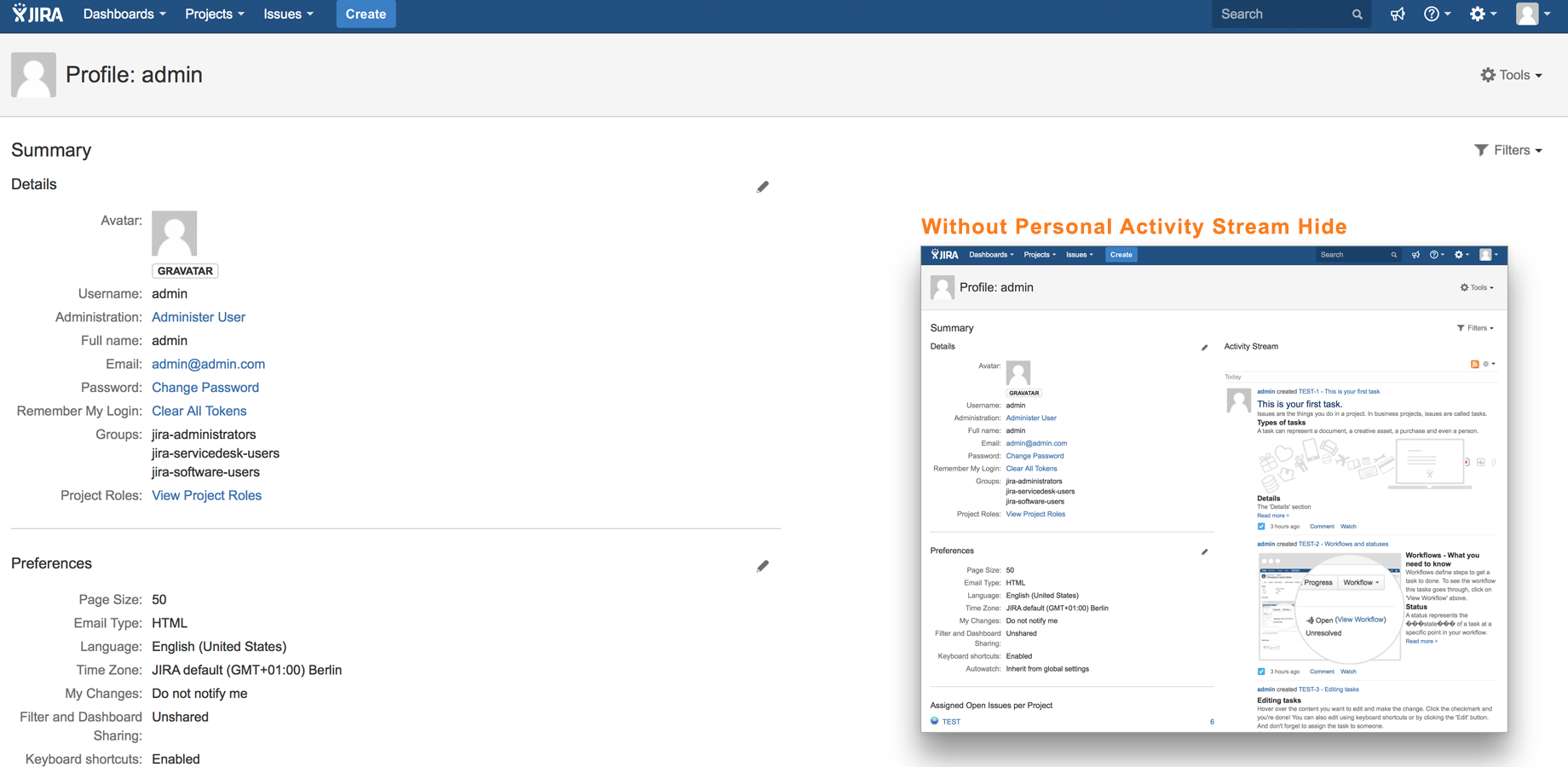Click the Create button

click(366, 14)
